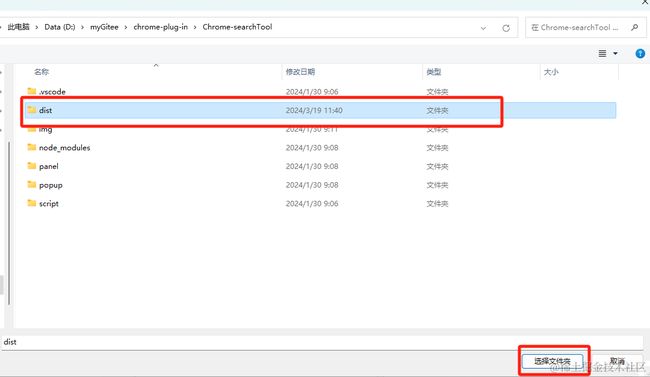Click the left pane vertical scrollbar
Viewport: 650px width, 377px height.
coord(9,223)
